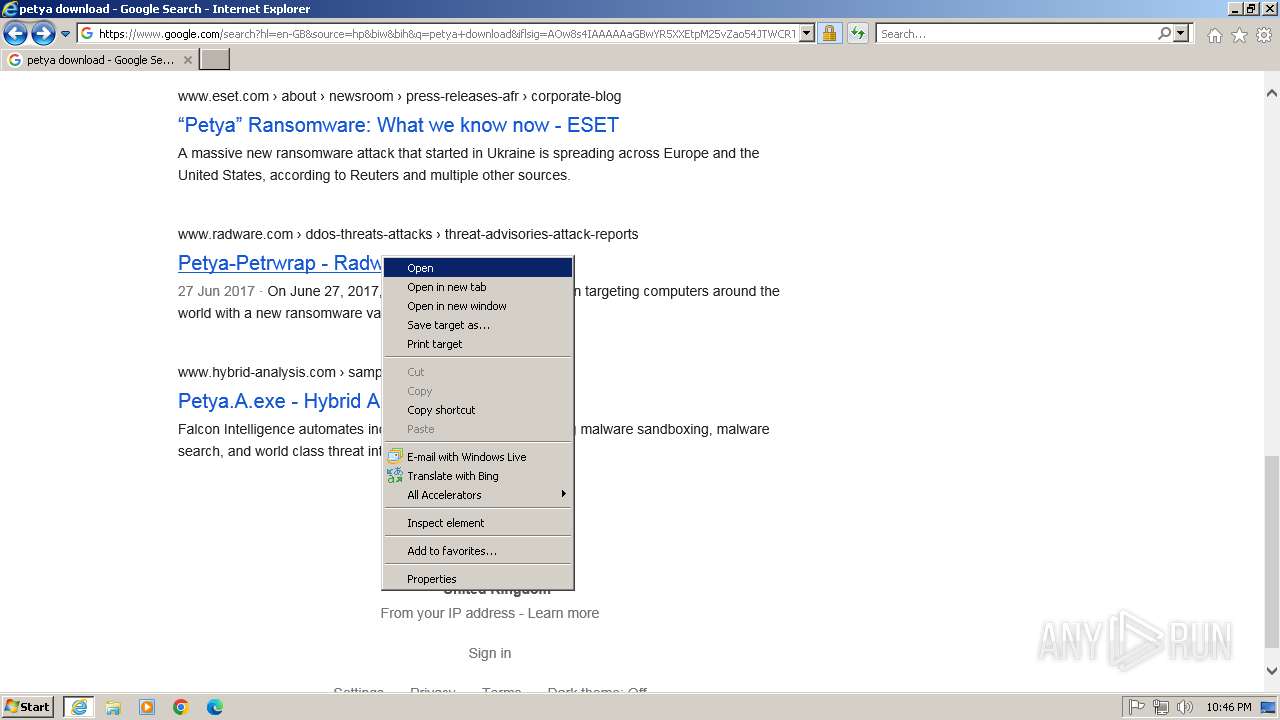
Task: Expand the address bar autocomplete dropdown
Action: pos(807,34)
